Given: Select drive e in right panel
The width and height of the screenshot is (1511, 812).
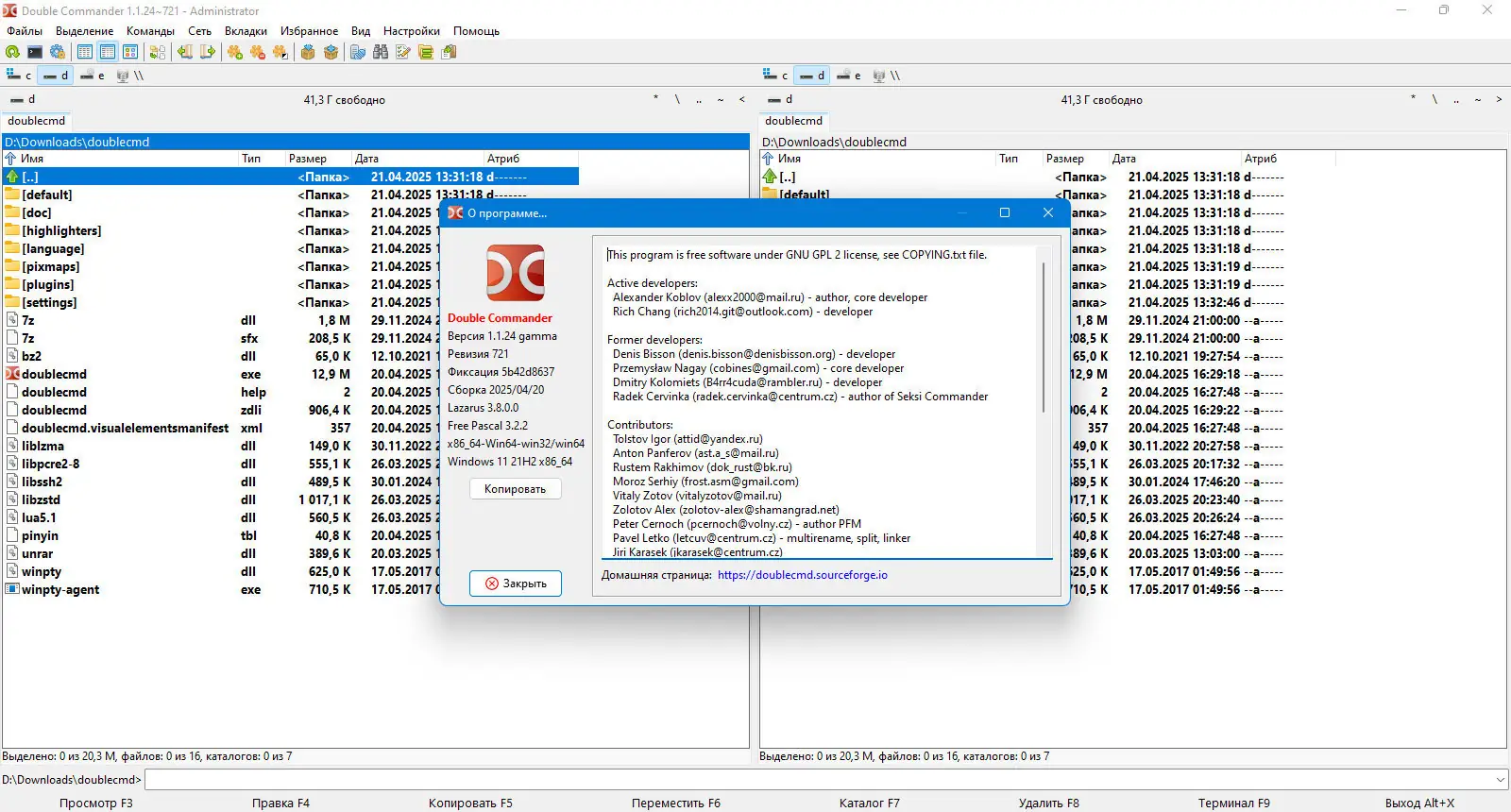Looking at the screenshot, I should pos(849,76).
